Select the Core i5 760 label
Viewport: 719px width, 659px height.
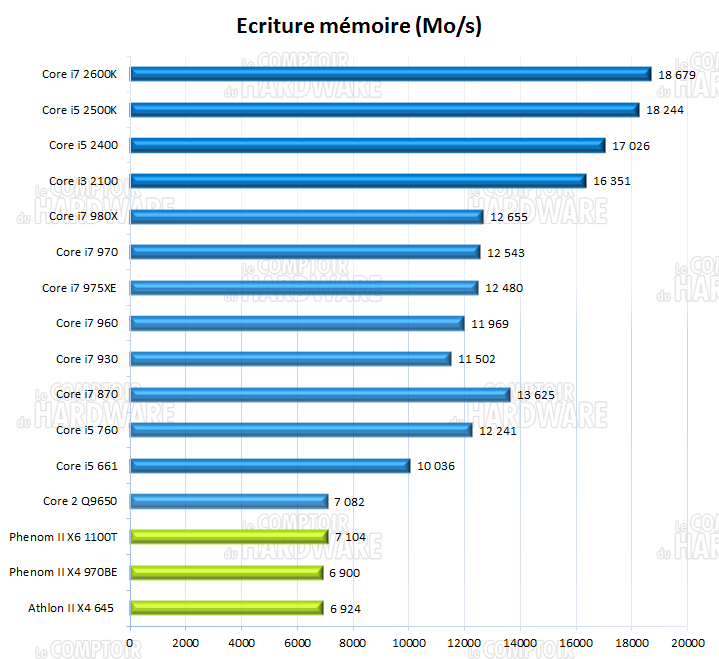click(87, 430)
